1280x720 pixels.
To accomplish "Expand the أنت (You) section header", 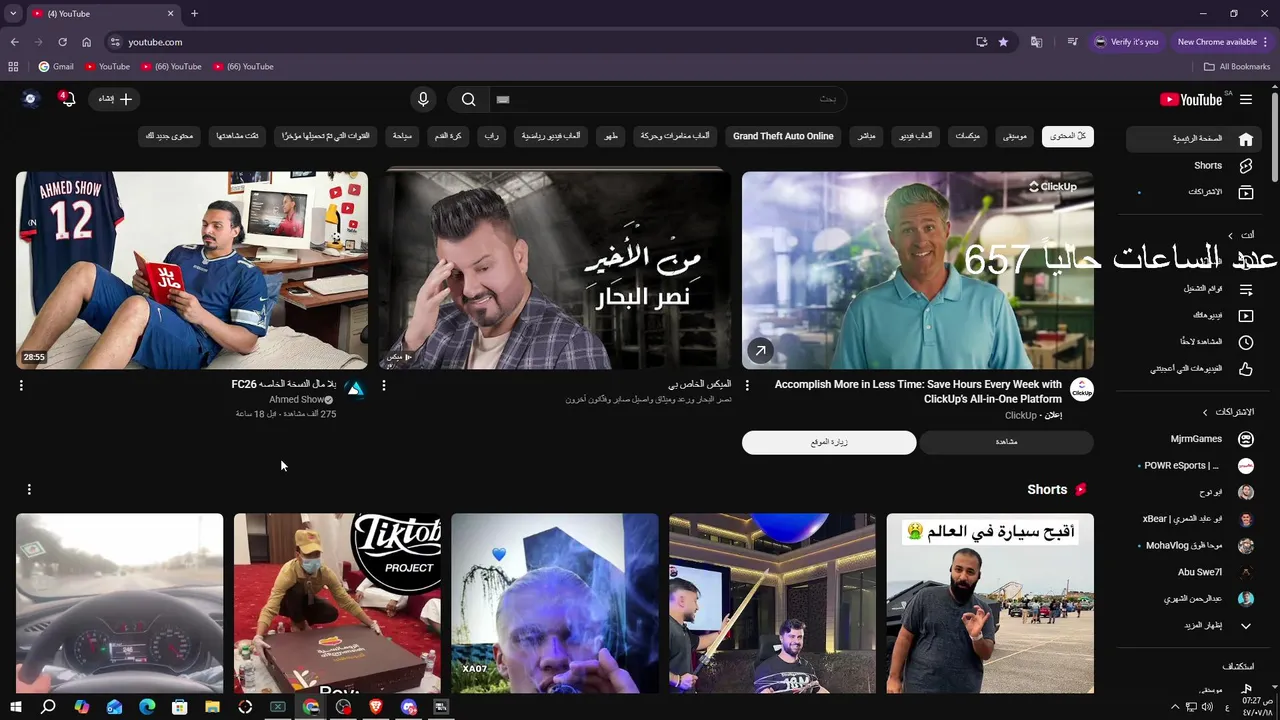I will pos(1241,235).
